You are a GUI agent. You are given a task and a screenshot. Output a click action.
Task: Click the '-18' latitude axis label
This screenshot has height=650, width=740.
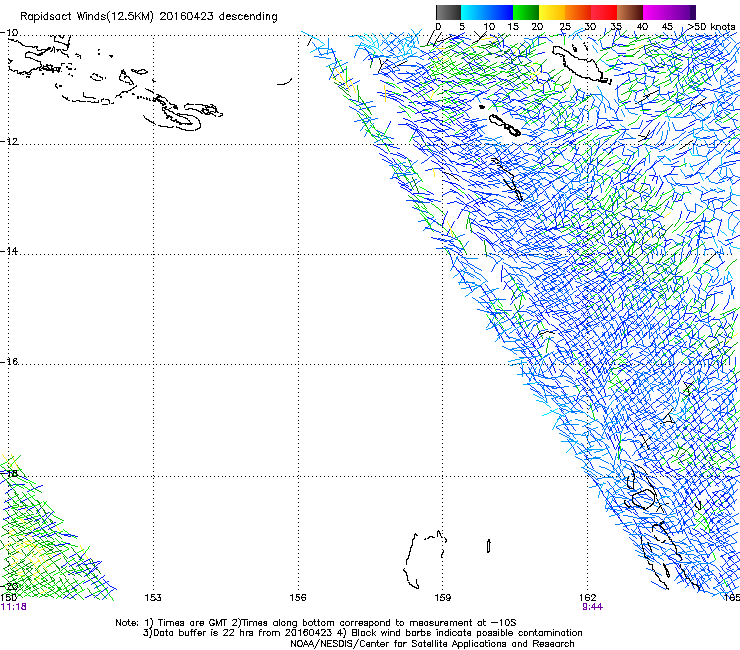[x=9, y=473]
